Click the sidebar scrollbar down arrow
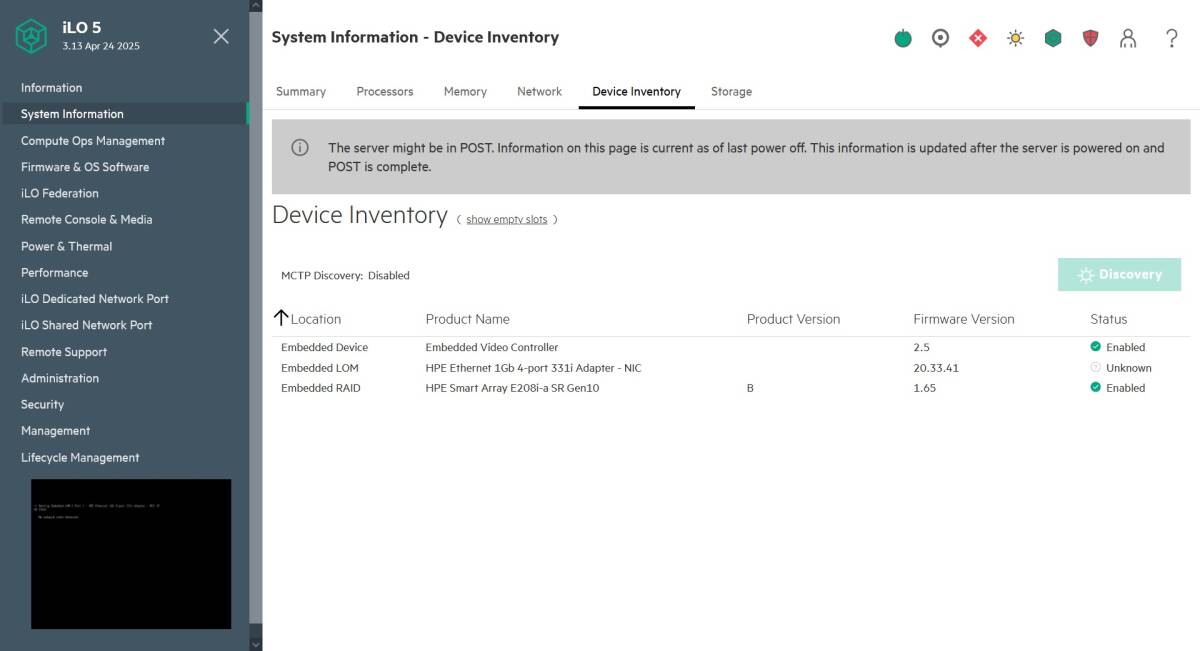The width and height of the screenshot is (1200, 651). [255, 643]
